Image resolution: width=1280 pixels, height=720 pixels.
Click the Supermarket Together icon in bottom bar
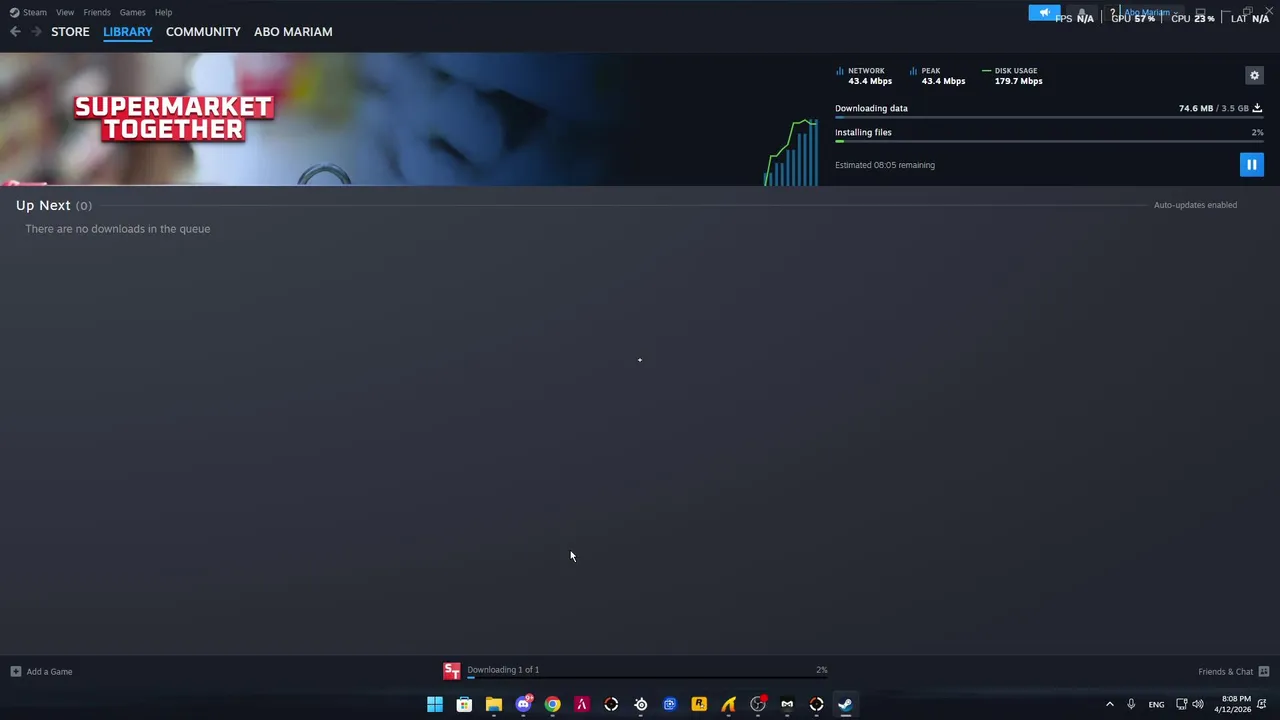pos(452,671)
